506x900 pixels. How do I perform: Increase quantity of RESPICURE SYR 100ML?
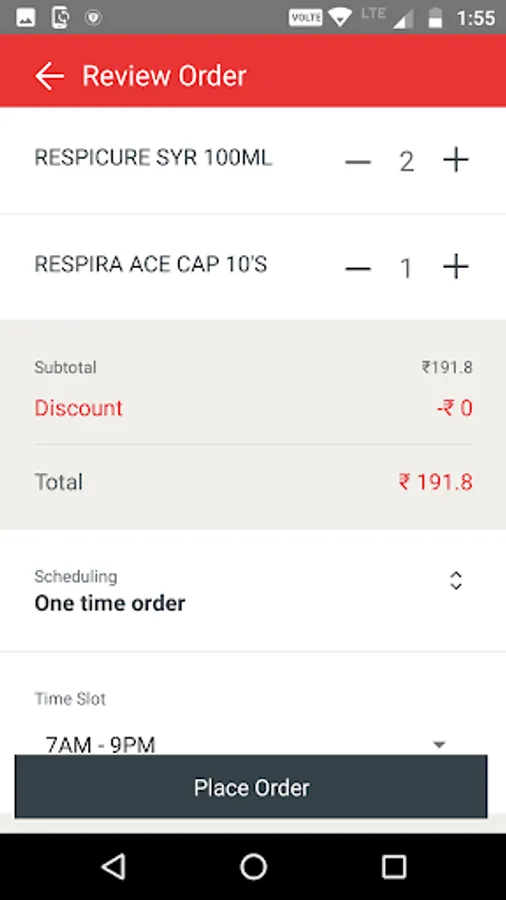(x=456, y=160)
